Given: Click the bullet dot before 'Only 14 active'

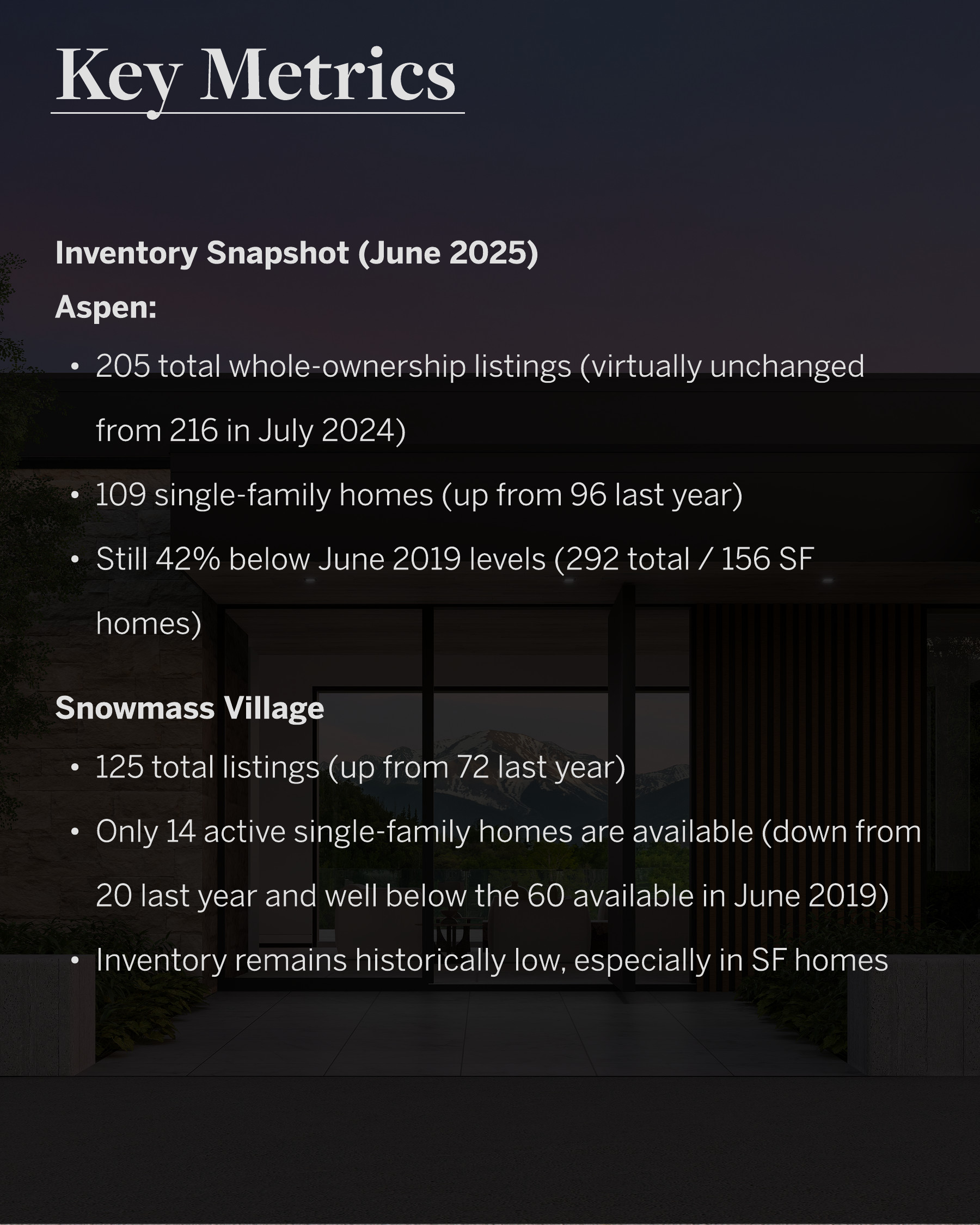Looking at the screenshot, I should click(75, 832).
